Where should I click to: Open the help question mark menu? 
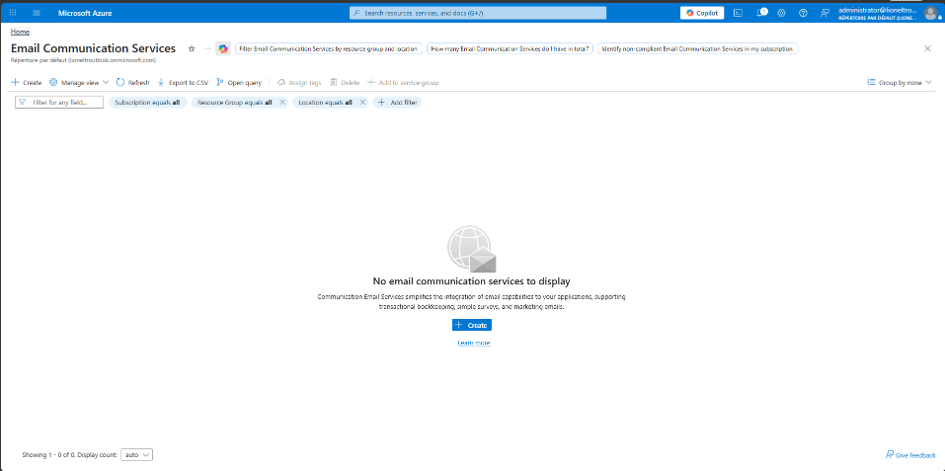coord(803,13)
